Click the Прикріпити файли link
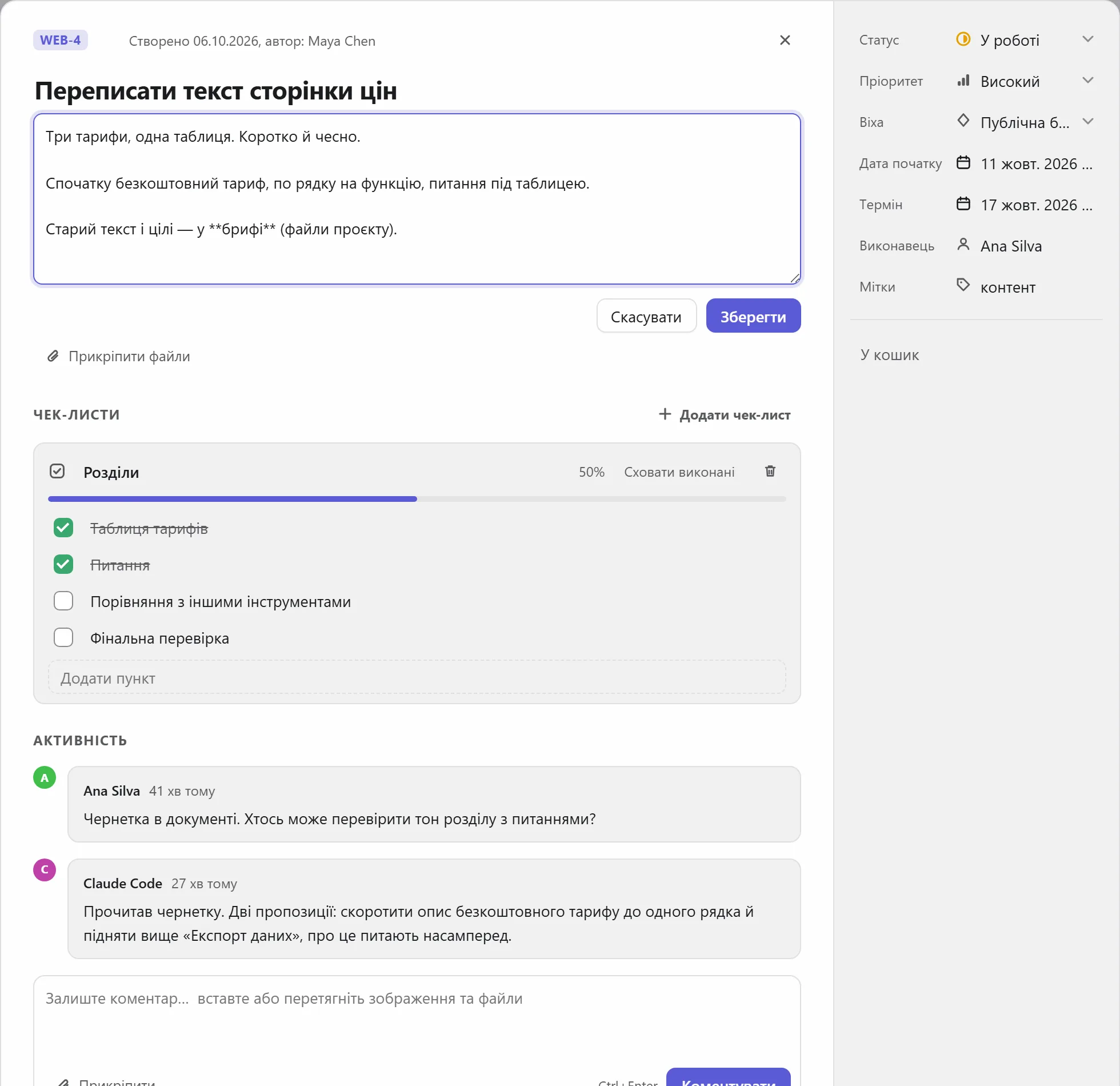The width and height of the screenshot is (1120, 1086). coord(118,356)
